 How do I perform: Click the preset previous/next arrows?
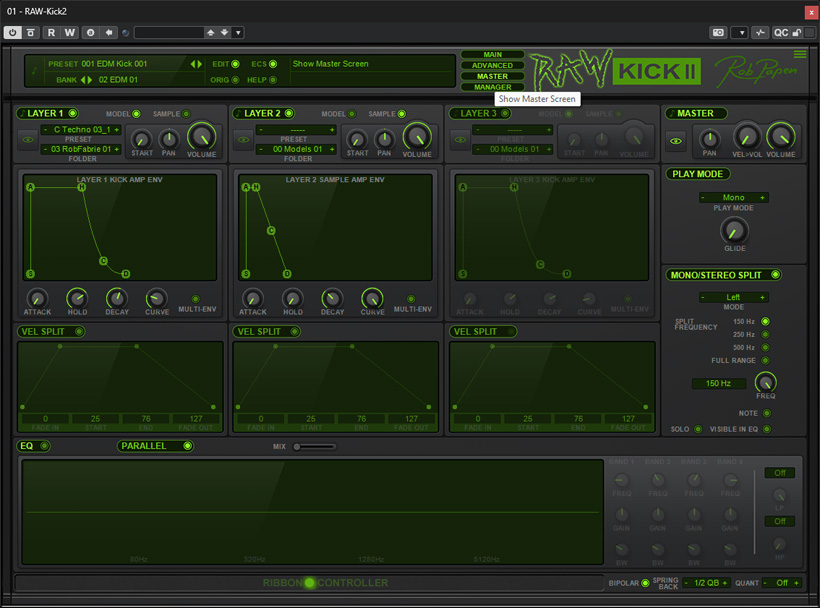click(x=196, y=64)
